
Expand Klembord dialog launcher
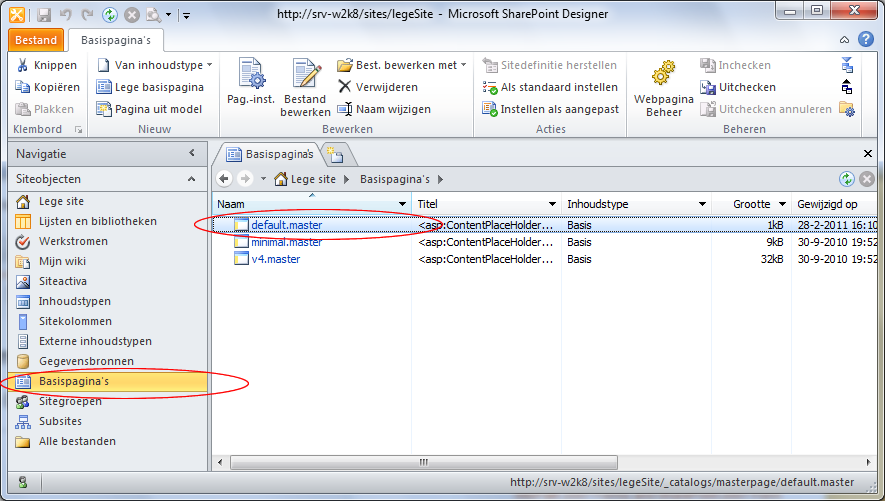pos(78,130)
